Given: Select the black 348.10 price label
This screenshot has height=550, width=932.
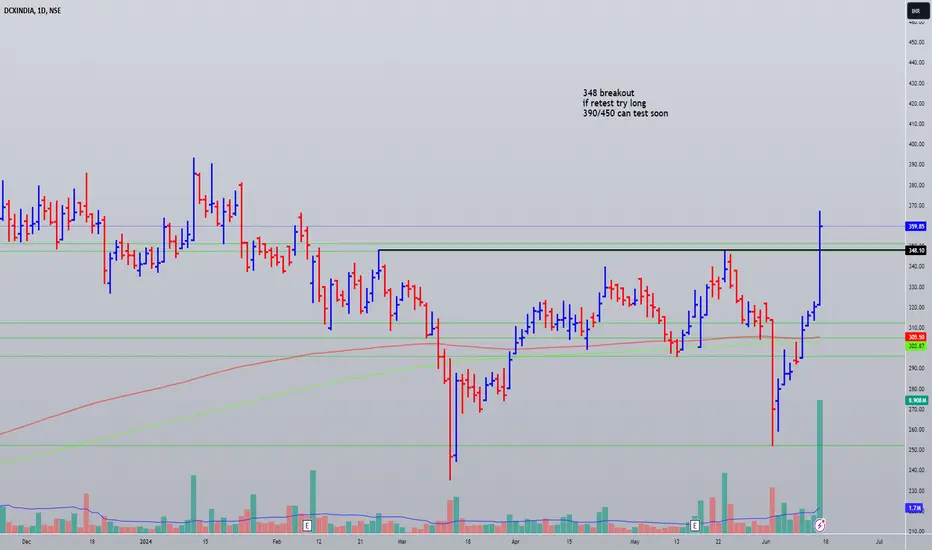Looking at the screenshot, I should [x=916, y=250].
